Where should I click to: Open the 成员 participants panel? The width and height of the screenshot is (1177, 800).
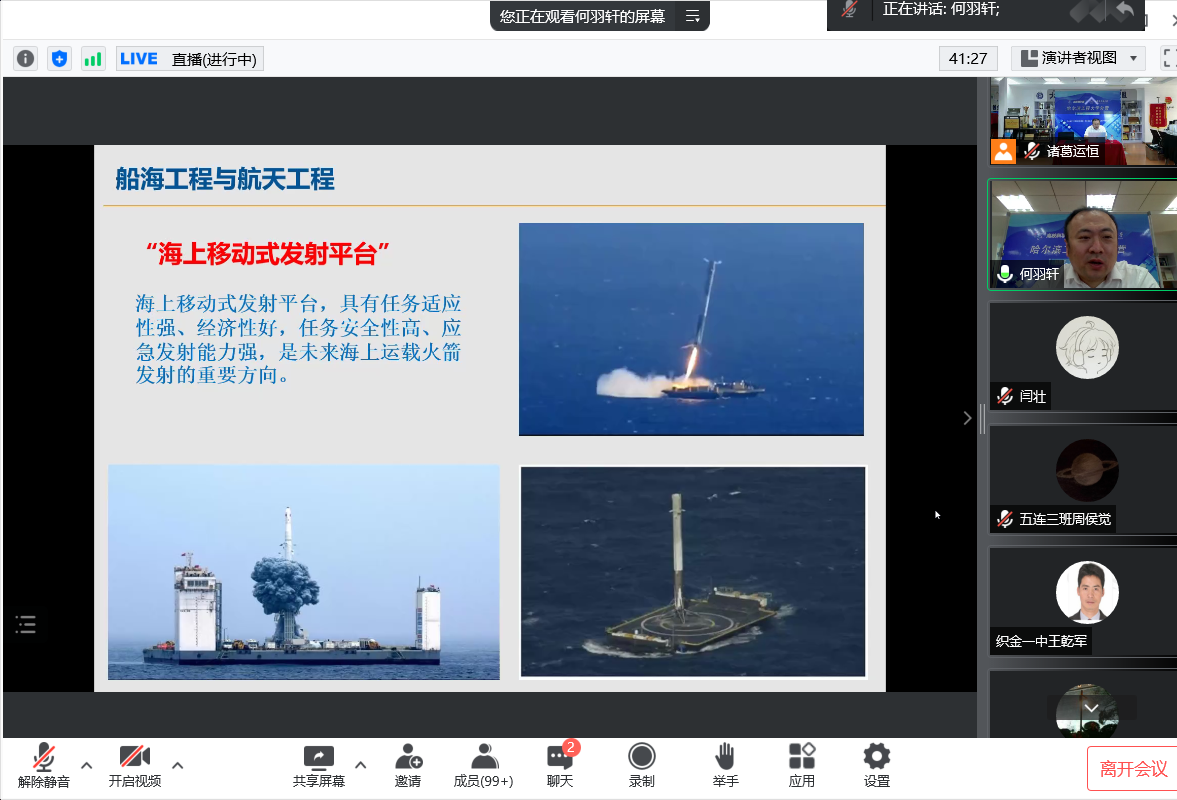point(483,765)
